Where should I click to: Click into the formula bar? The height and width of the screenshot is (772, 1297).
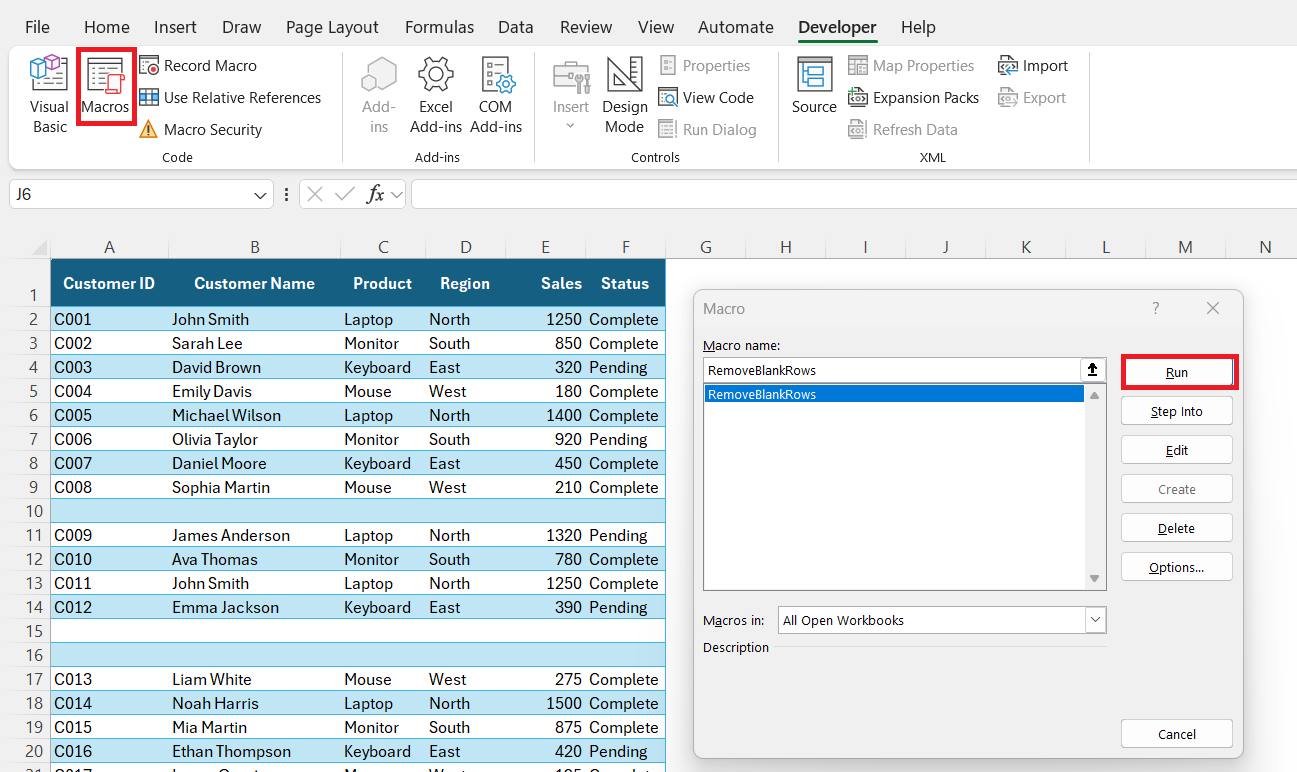pyautogui.click(x=853, y=195)
